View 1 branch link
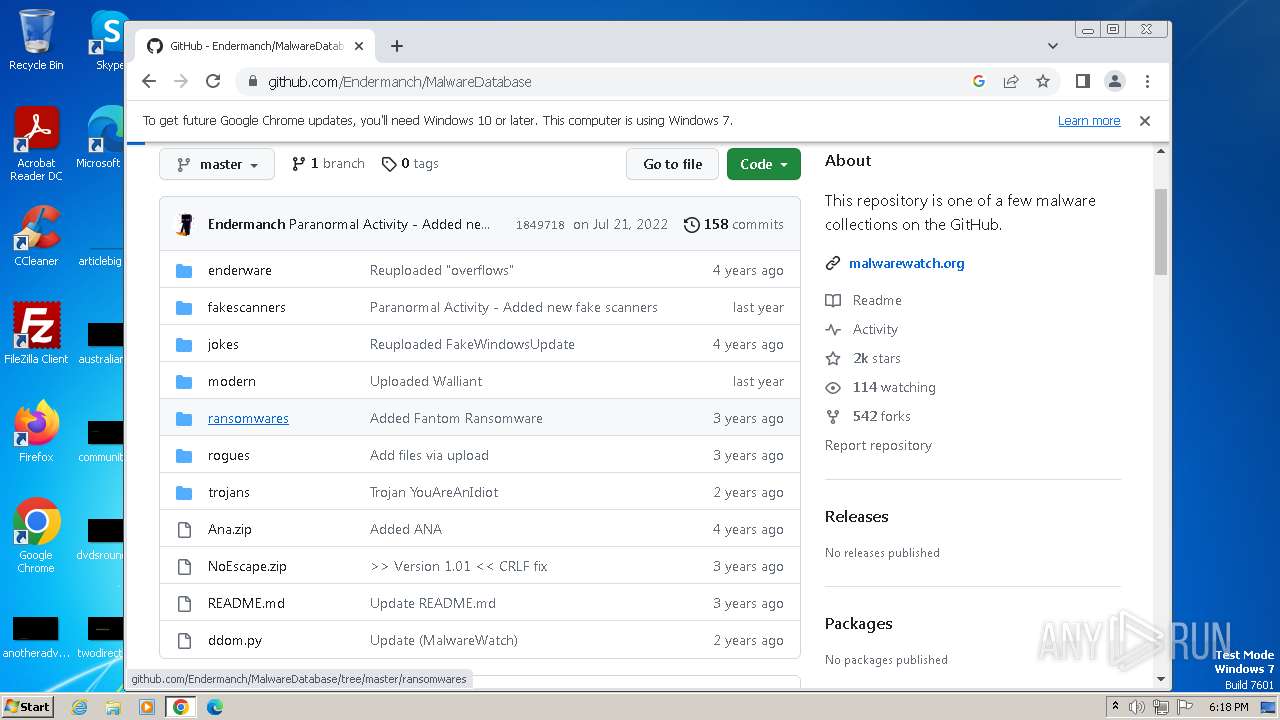 [328, 164]
